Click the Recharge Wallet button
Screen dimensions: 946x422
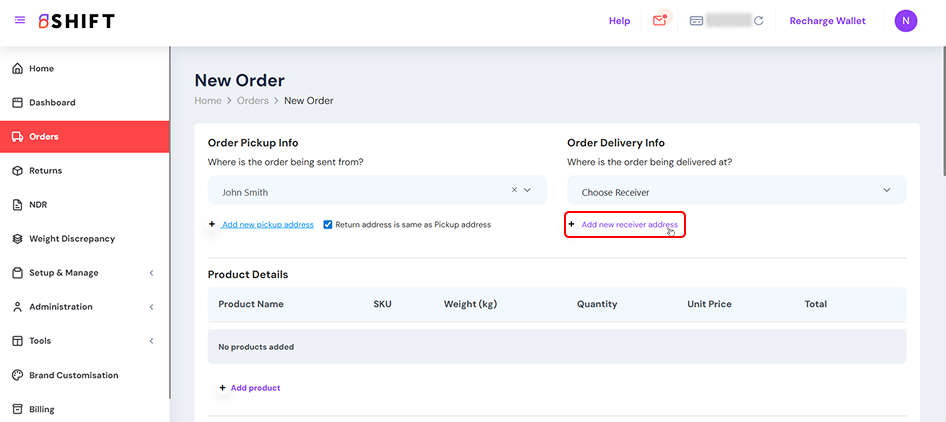click(827, 21)
